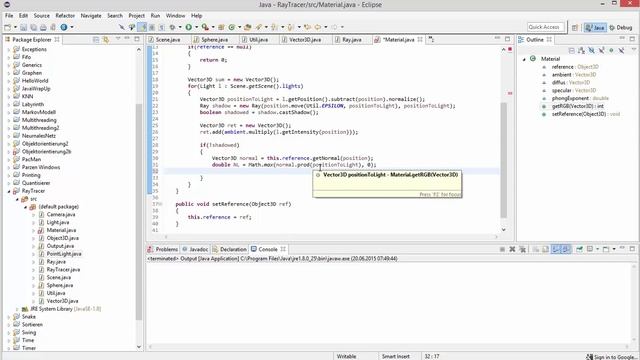This screenshot has height=360, width=640.
Task: Click the Package Explorer vertical scrollbar
Action: tap(139, 212)
